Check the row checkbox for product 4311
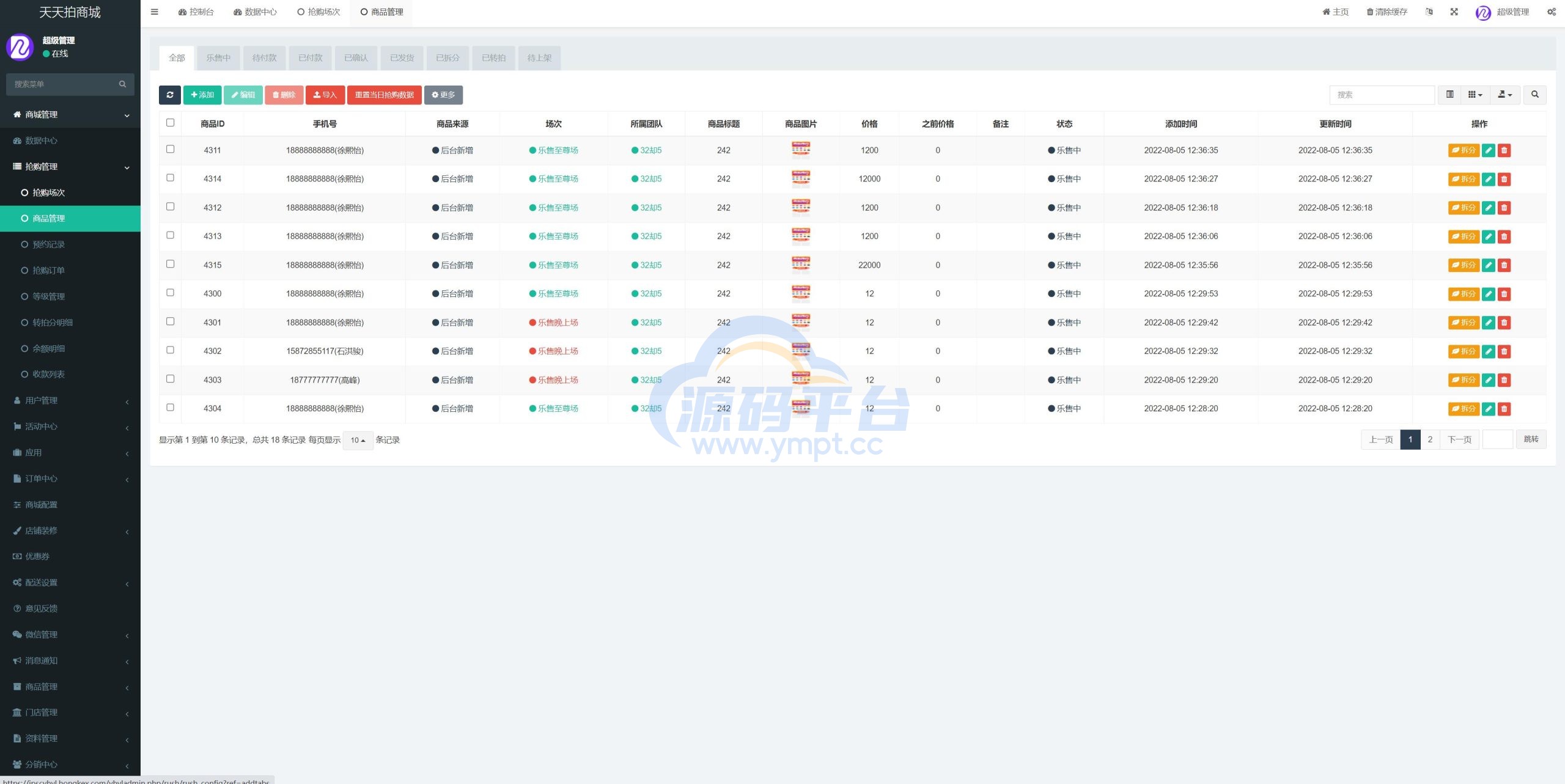1565x784 pixels. point(170,149)
